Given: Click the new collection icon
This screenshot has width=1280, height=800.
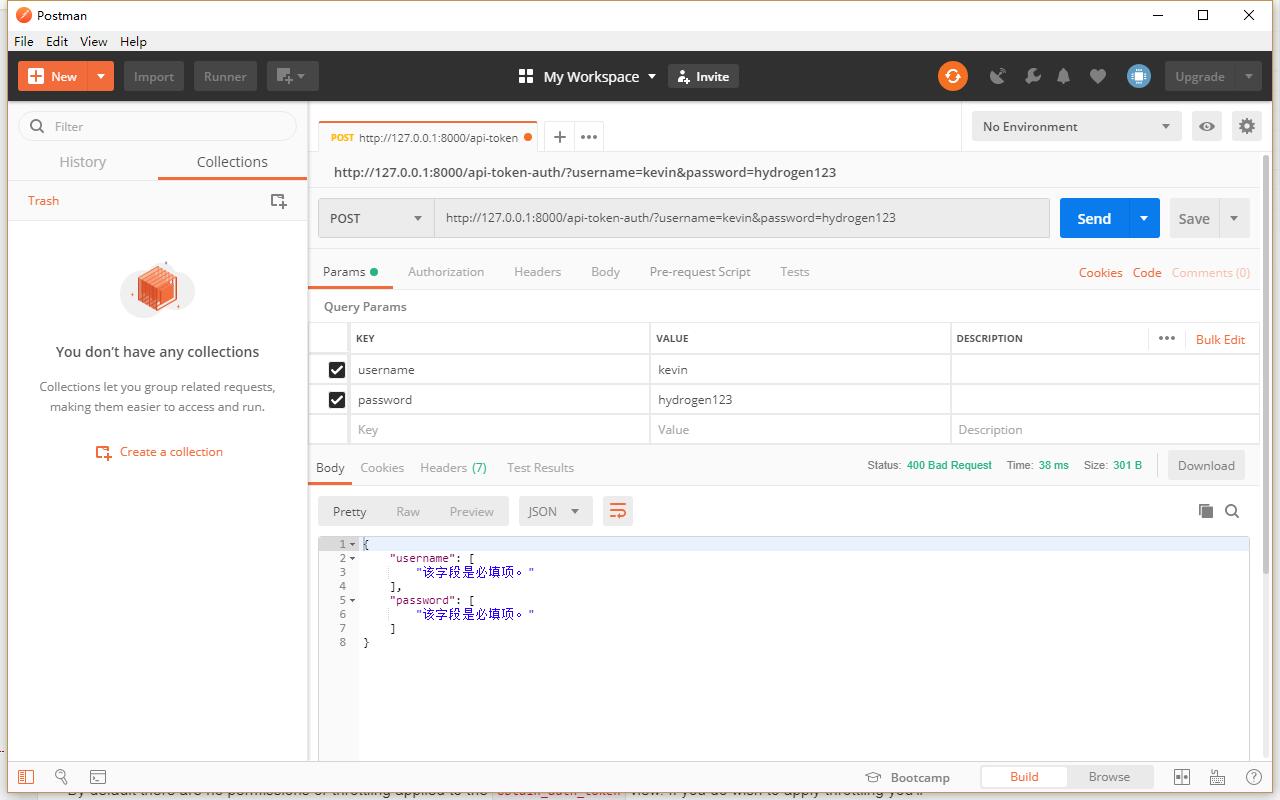Looking at the screenshot, I should (279, 201).
